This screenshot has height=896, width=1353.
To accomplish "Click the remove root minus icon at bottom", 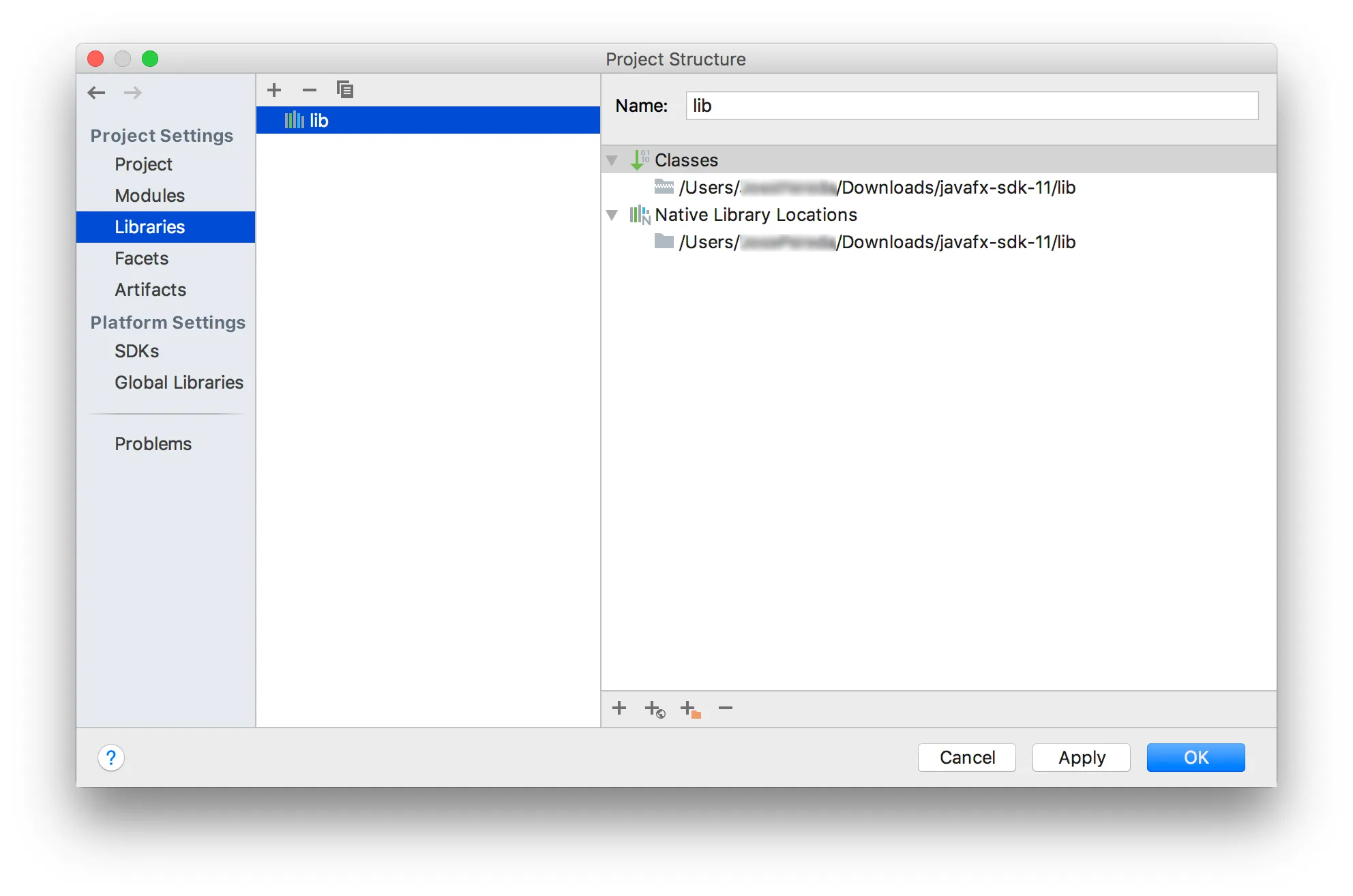I will click(x=726, y=708).
